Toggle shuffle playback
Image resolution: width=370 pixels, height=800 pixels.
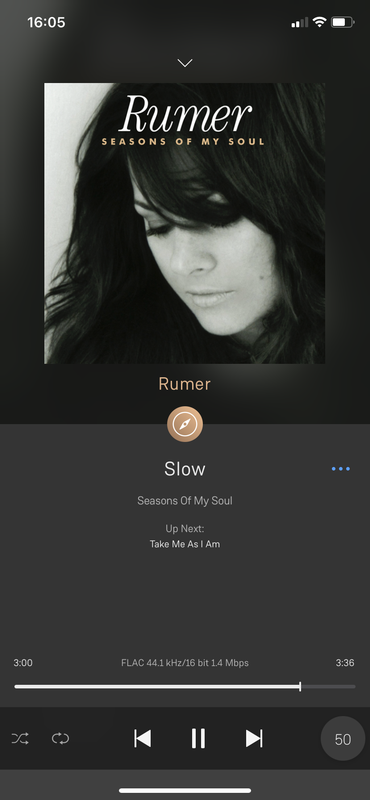(20, 738)
